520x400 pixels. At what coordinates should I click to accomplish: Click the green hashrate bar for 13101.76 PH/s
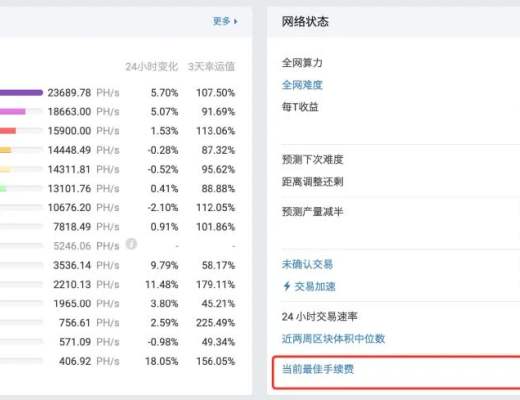coord(3,189)
